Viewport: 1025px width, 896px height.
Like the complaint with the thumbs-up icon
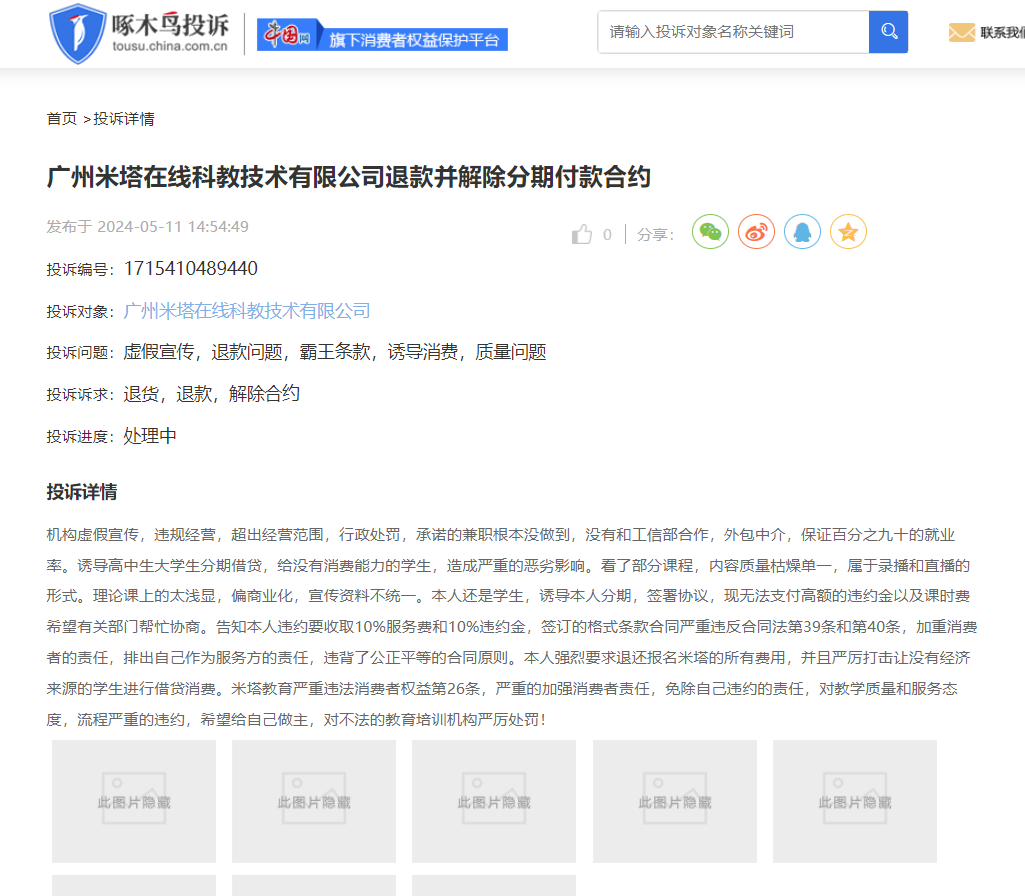(582, 234)
